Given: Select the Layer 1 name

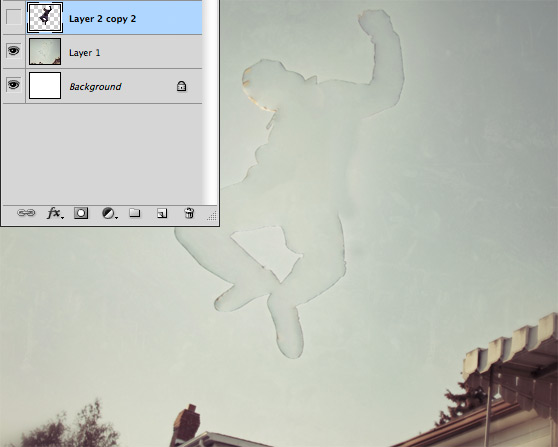Looking at the screenshot, I should tap(85, 53).
